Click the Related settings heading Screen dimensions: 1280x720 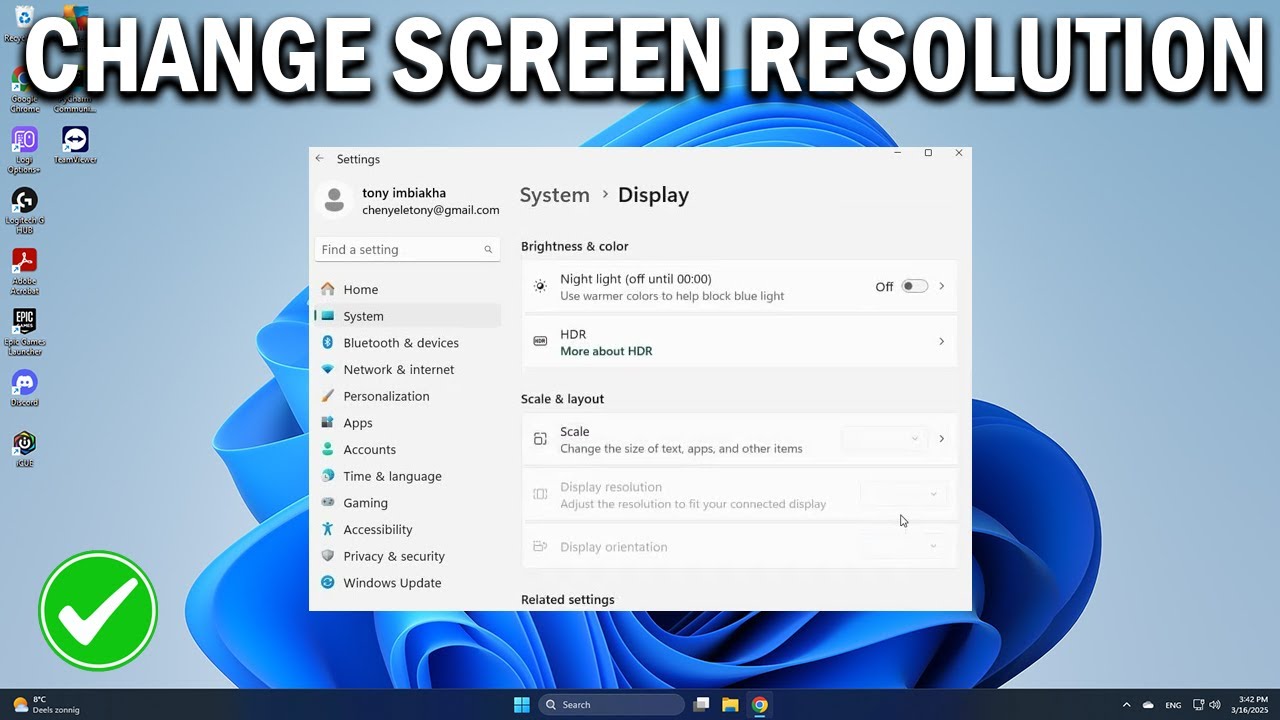click(568, 600)
